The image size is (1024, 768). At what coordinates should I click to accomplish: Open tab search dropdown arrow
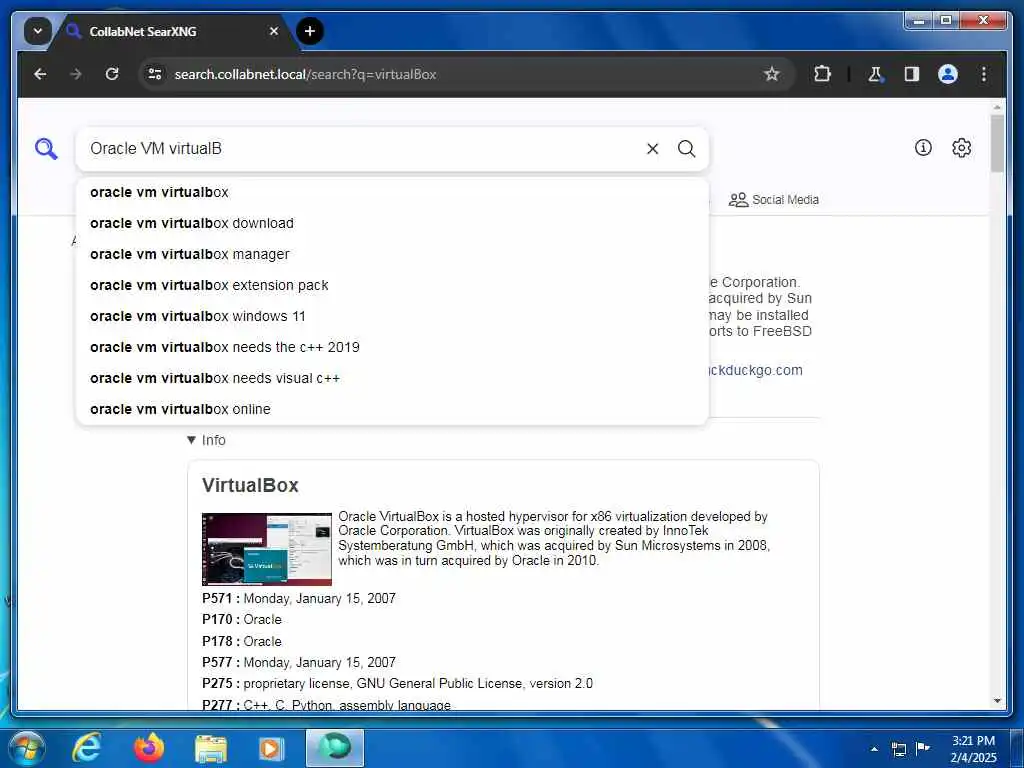(38, 31)
